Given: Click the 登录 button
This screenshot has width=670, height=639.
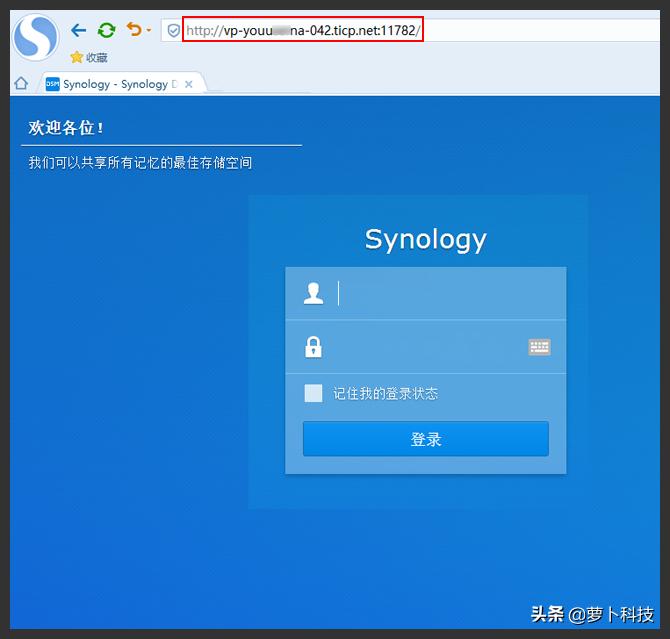Looking at the screenshot, I should (426, 439).
